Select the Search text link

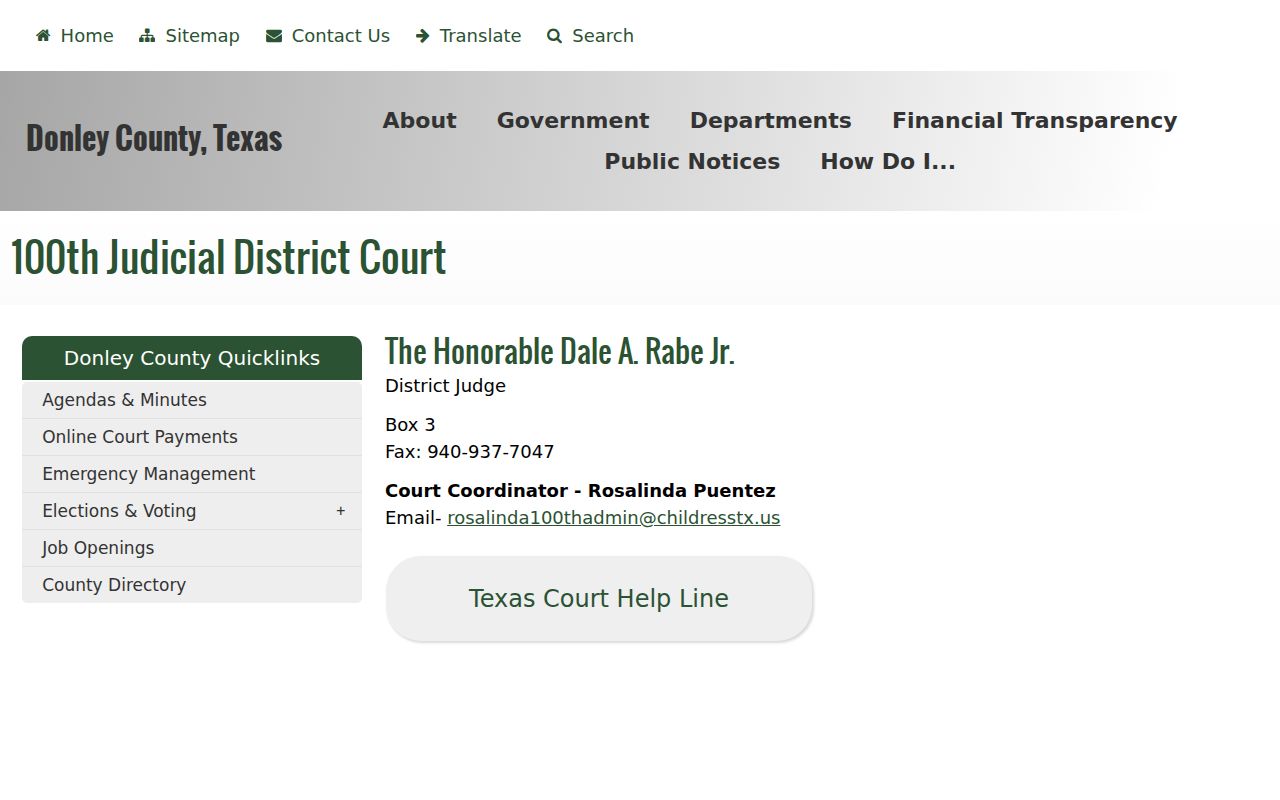[603, 36]
